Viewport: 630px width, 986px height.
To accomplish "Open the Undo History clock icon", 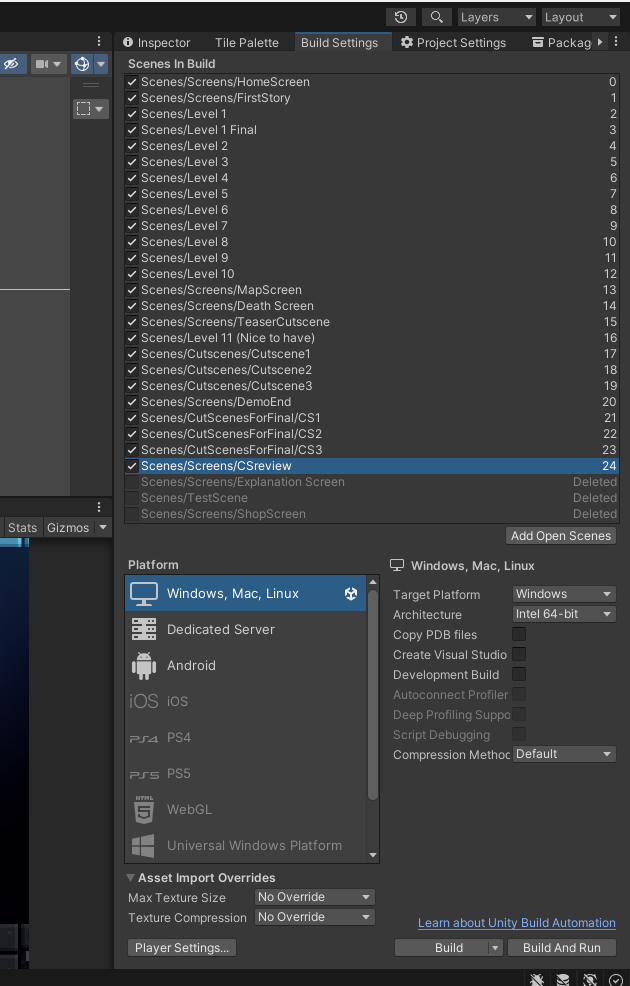I will (x=401, y=17).
